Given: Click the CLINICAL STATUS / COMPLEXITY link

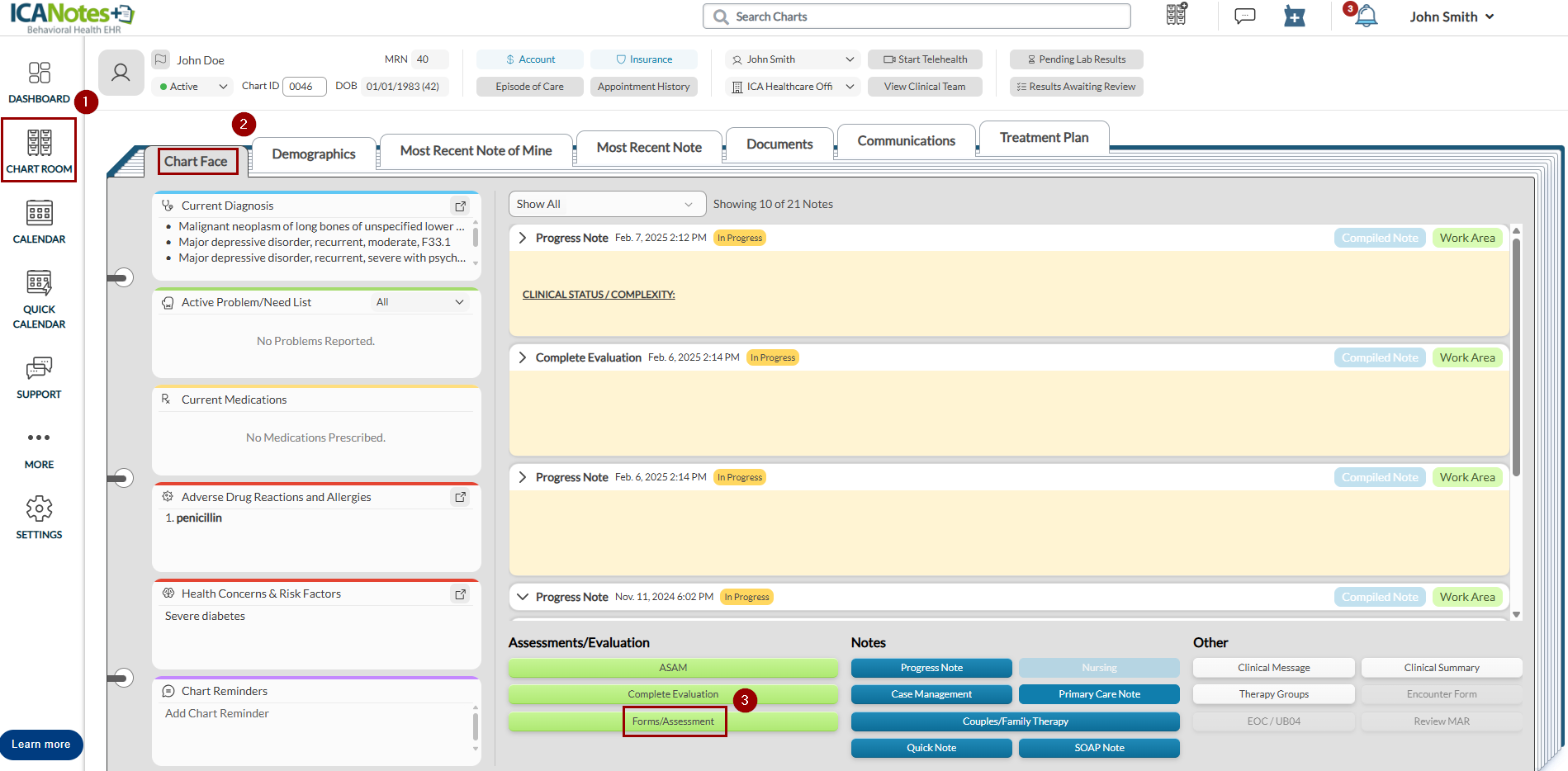Looking at the screenshot, I should tap(599, 295).
